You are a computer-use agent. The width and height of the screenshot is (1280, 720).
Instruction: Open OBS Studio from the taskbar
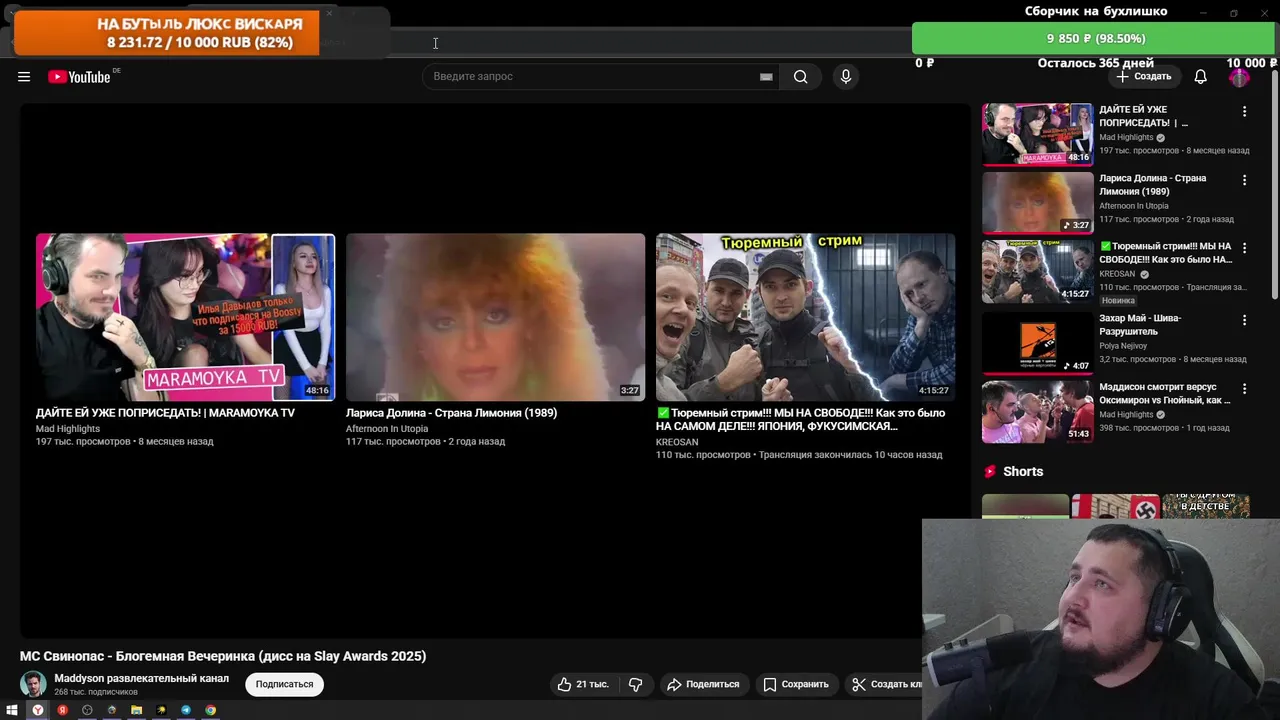pyautogui.click(x=87, y=710)
